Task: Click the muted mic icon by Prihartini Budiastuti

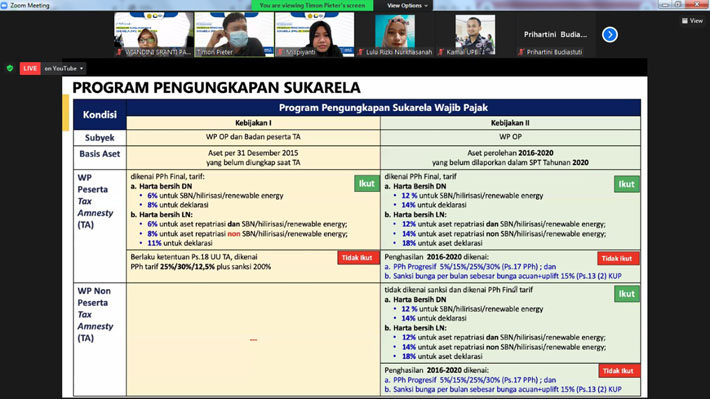Action: (521, 52)
